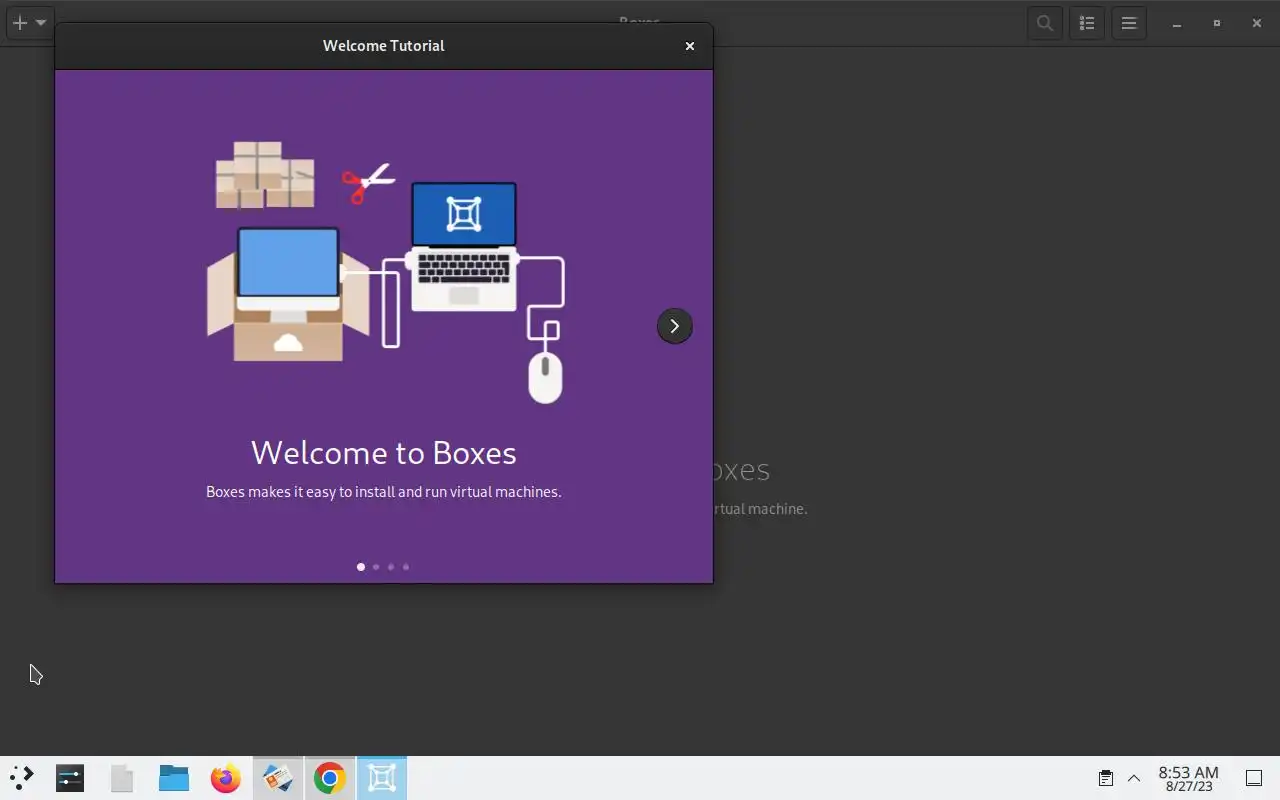Open system settings mixer icon in taskbar
This screenshot has height=800, width=1280.
click(x=70, y=778)
